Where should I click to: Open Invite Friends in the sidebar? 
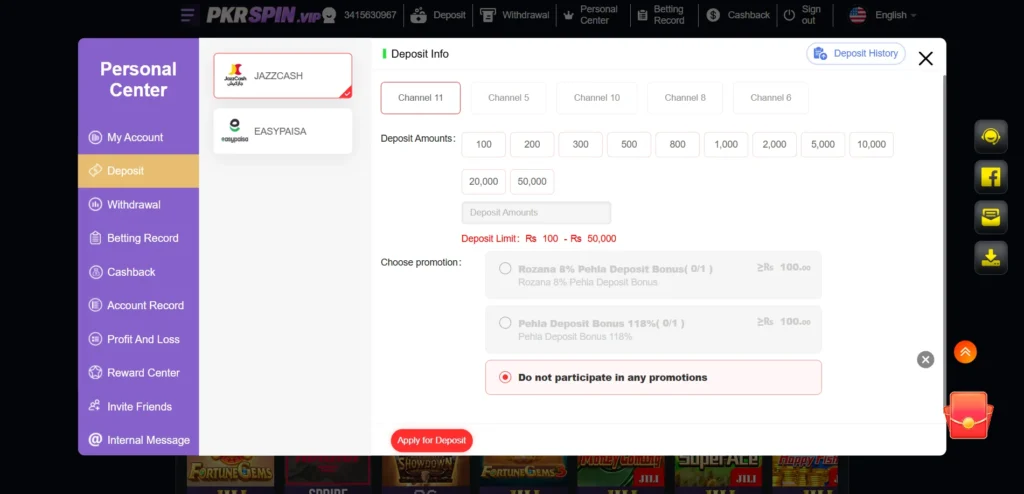click(x=138, y=406)
